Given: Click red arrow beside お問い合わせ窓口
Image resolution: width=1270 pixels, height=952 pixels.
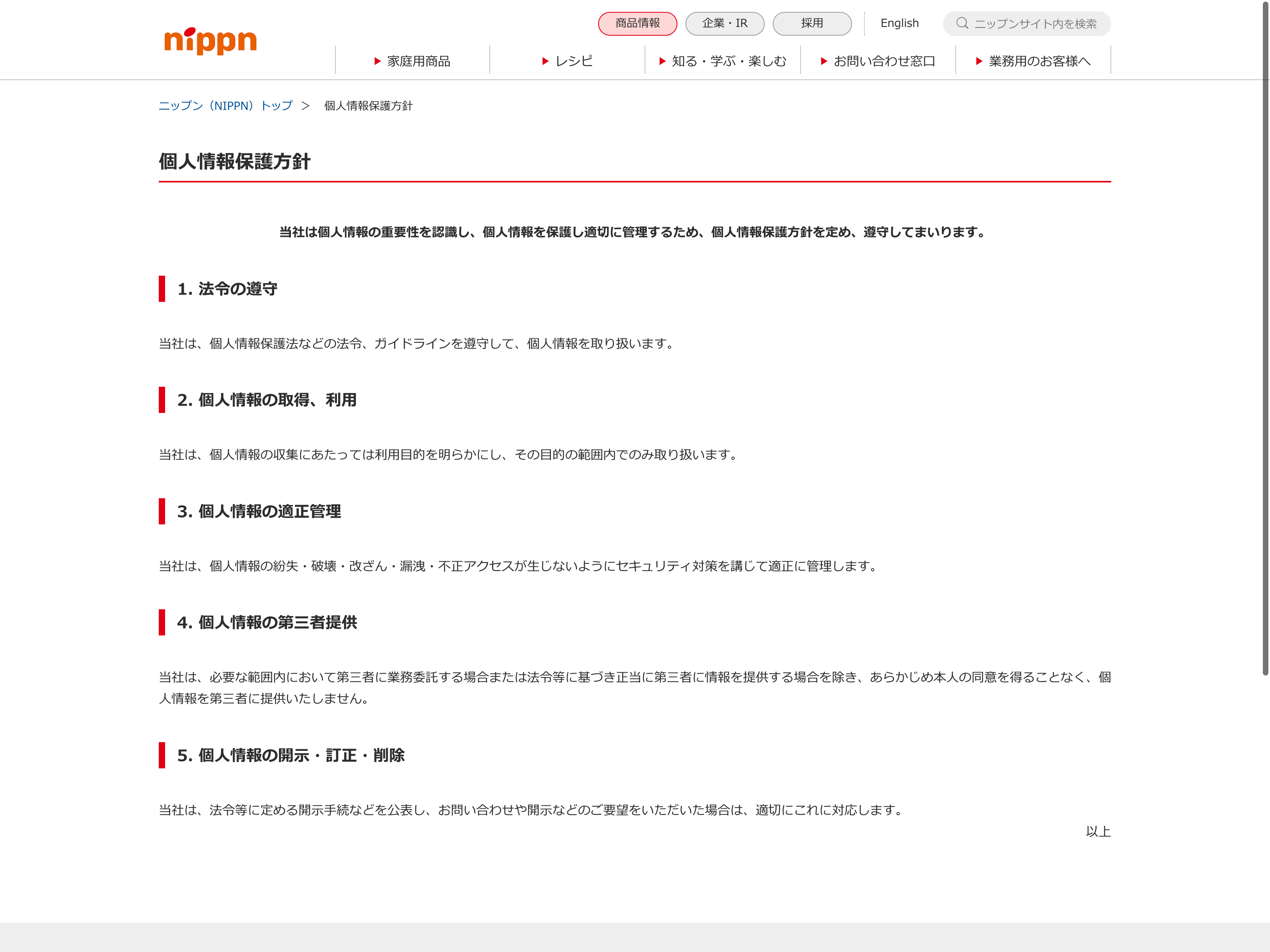Looking at the screenshot, I should [824, 61].
